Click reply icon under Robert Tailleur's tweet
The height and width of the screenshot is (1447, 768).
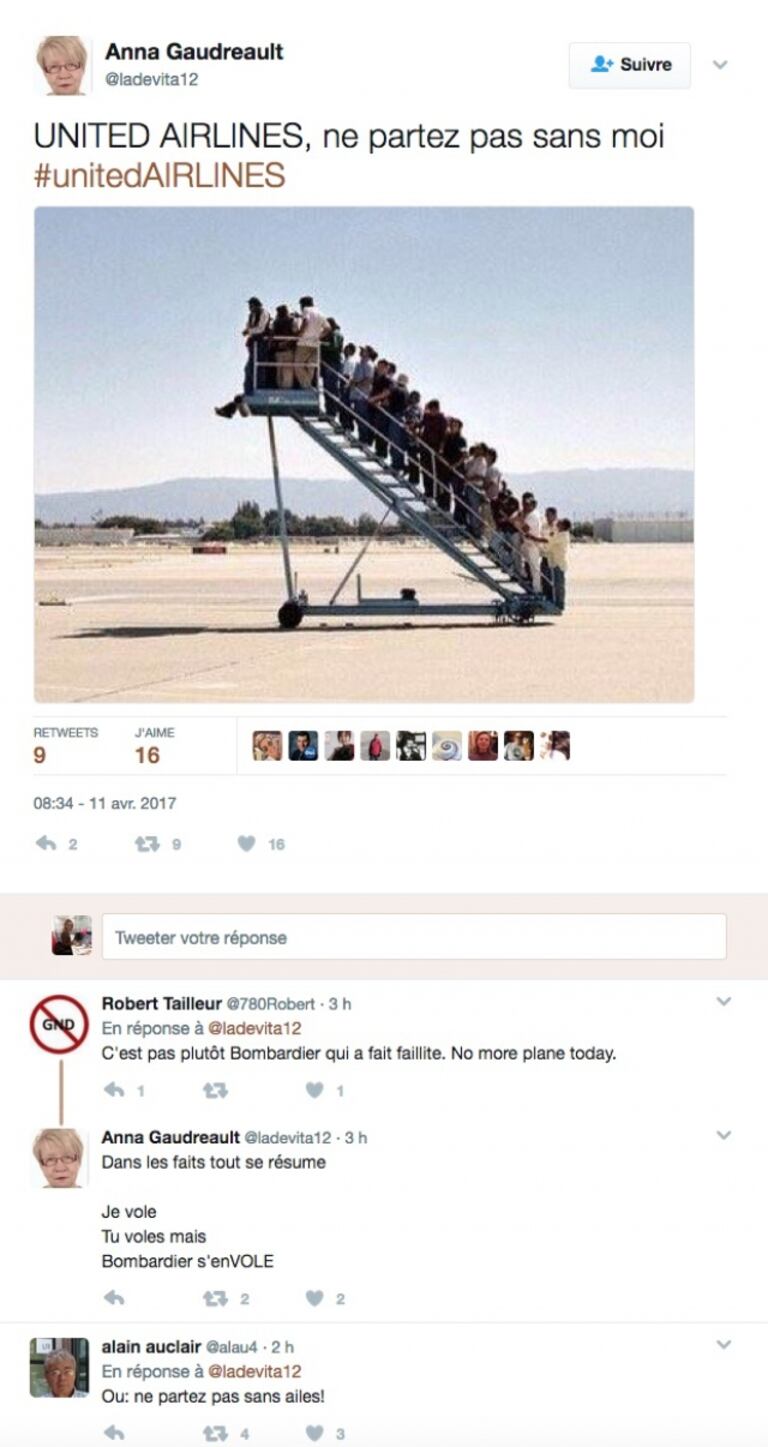click(x=114, y=1090)
